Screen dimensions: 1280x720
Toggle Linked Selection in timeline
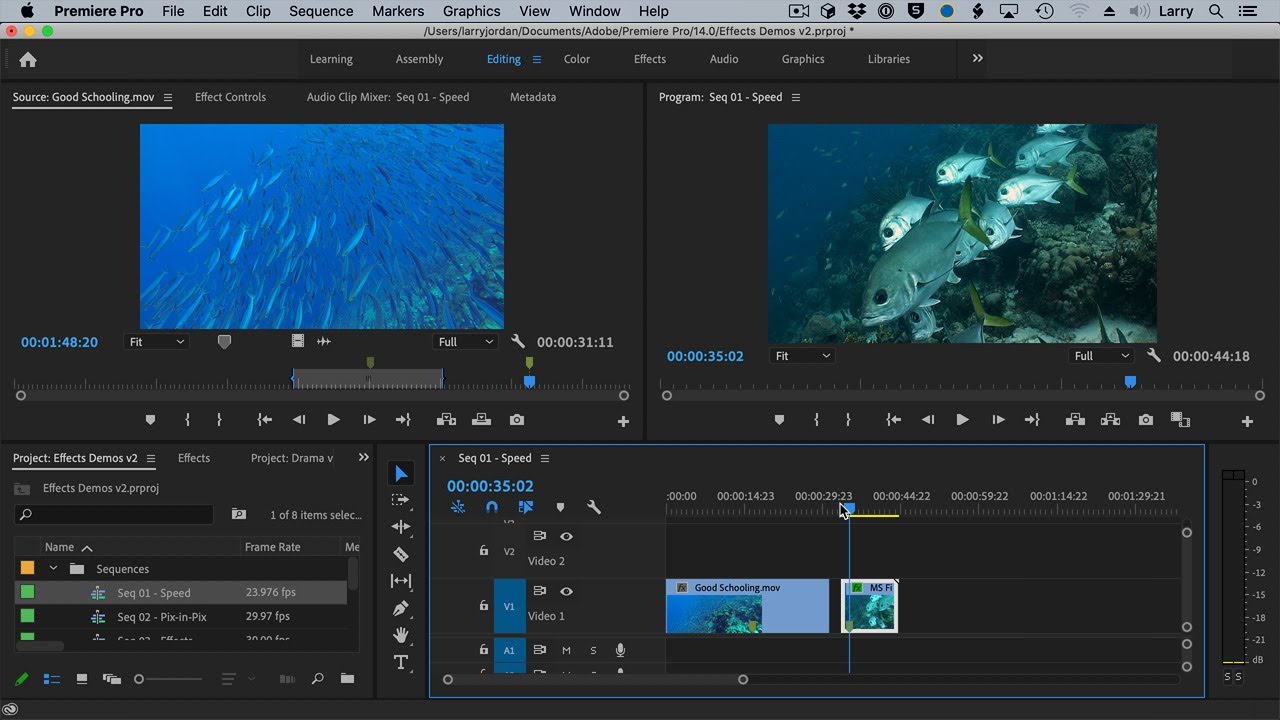click(526, 507)
